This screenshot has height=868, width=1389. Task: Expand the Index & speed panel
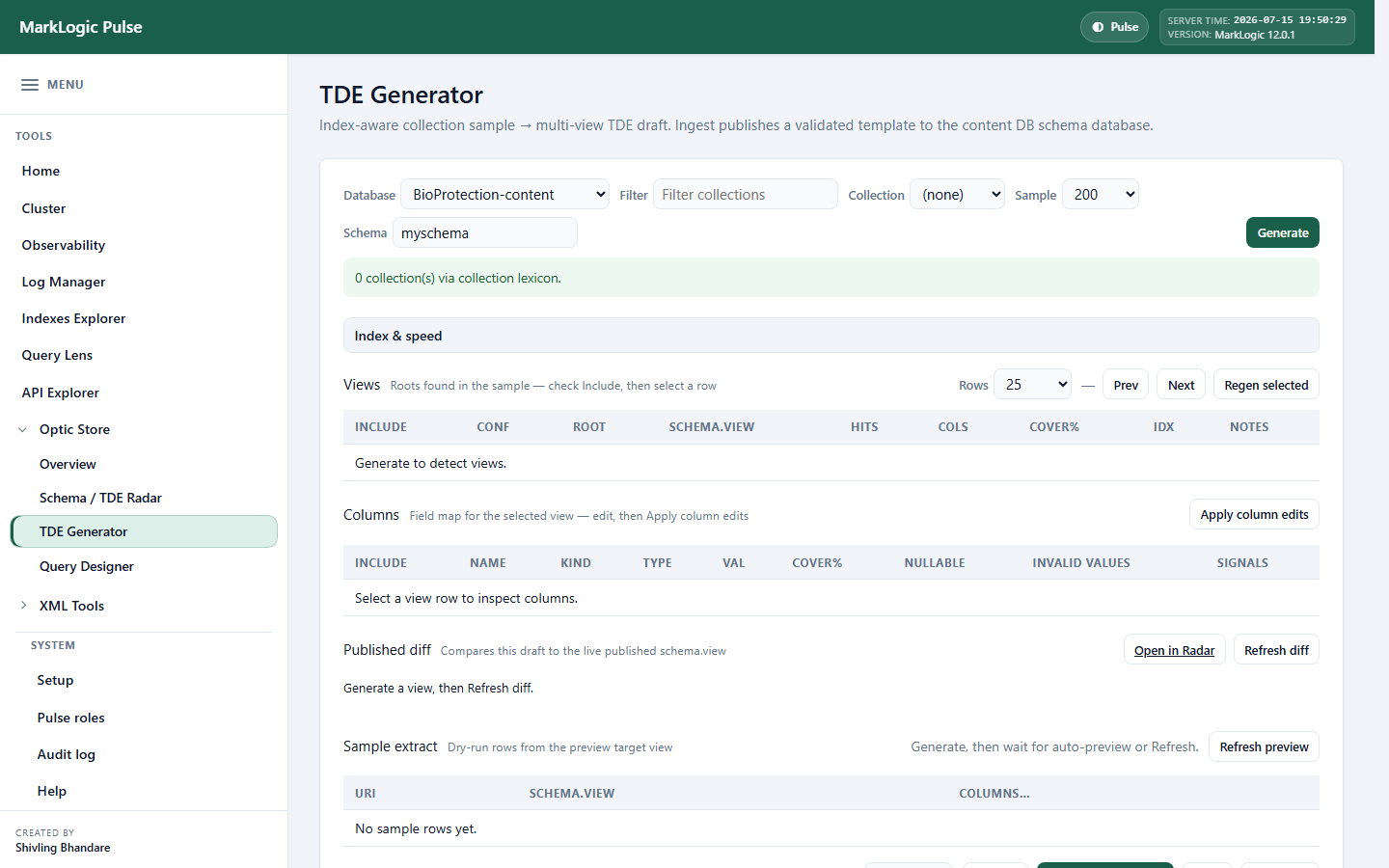tap(831, 336)
